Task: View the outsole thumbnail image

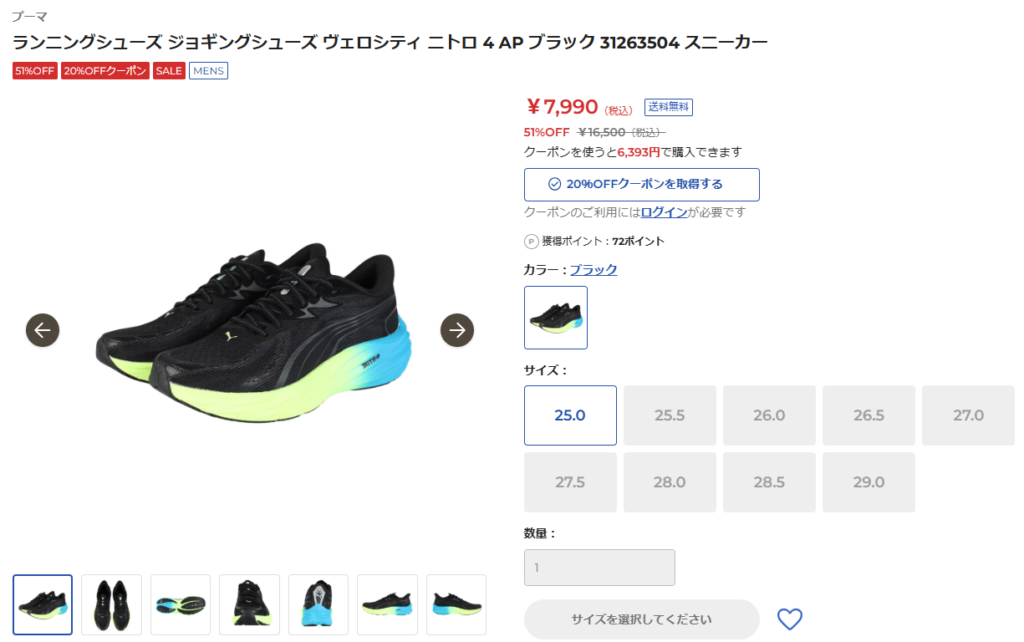Action: pos(180,605)
